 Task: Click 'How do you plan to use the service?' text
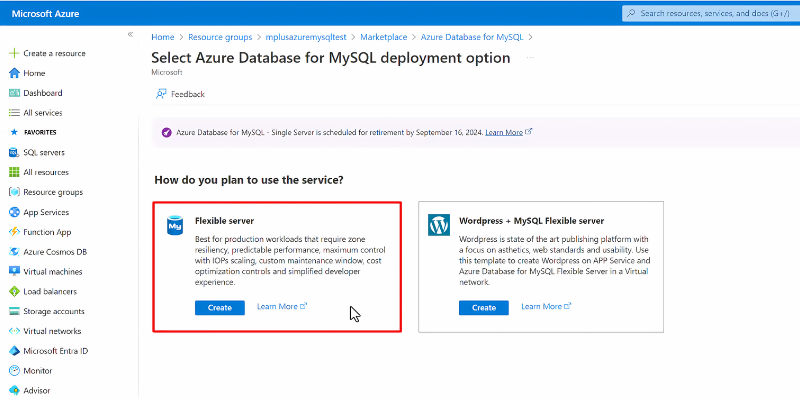tap(249, 180)
